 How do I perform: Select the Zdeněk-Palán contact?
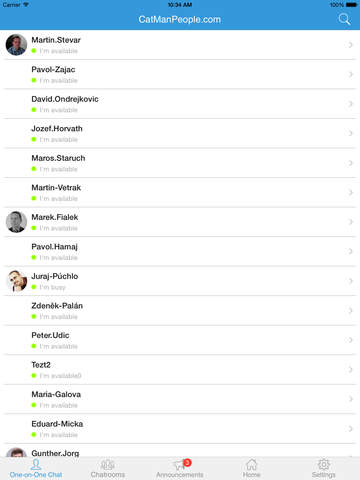click(180, 310)
